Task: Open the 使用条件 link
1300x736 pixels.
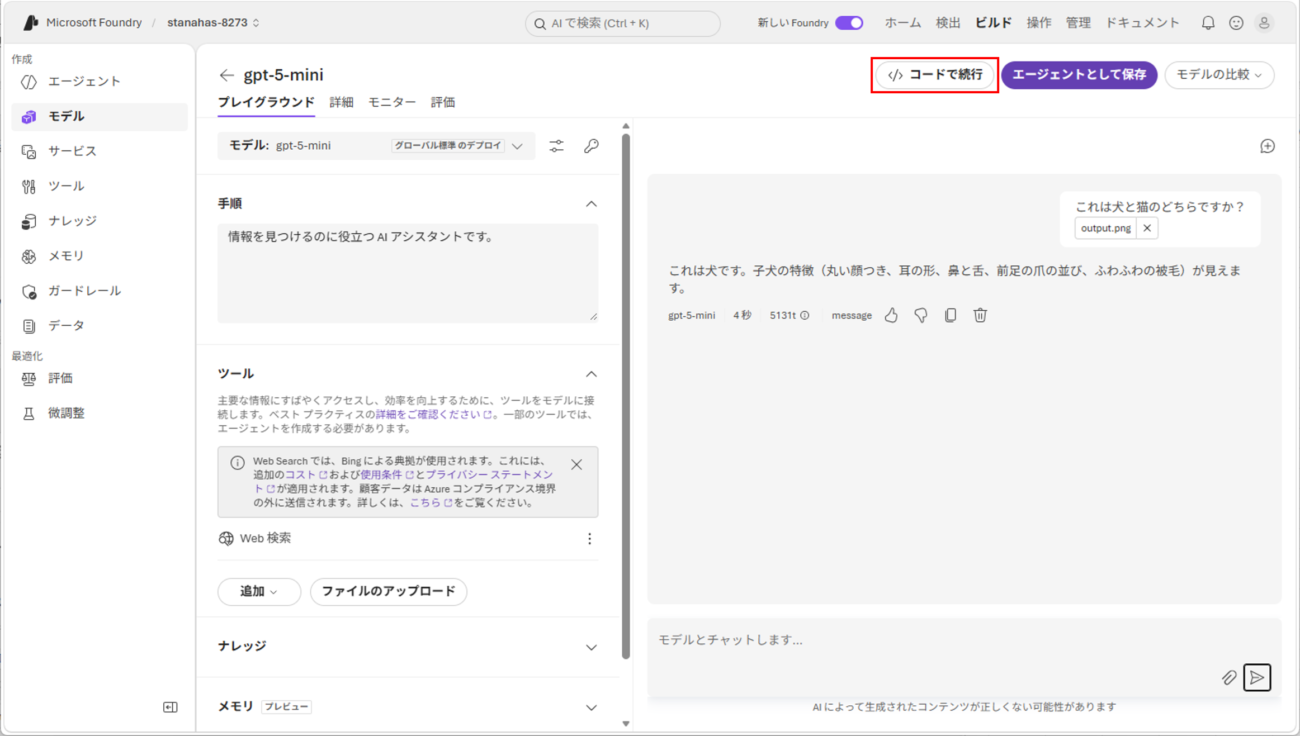Action: 386,475
